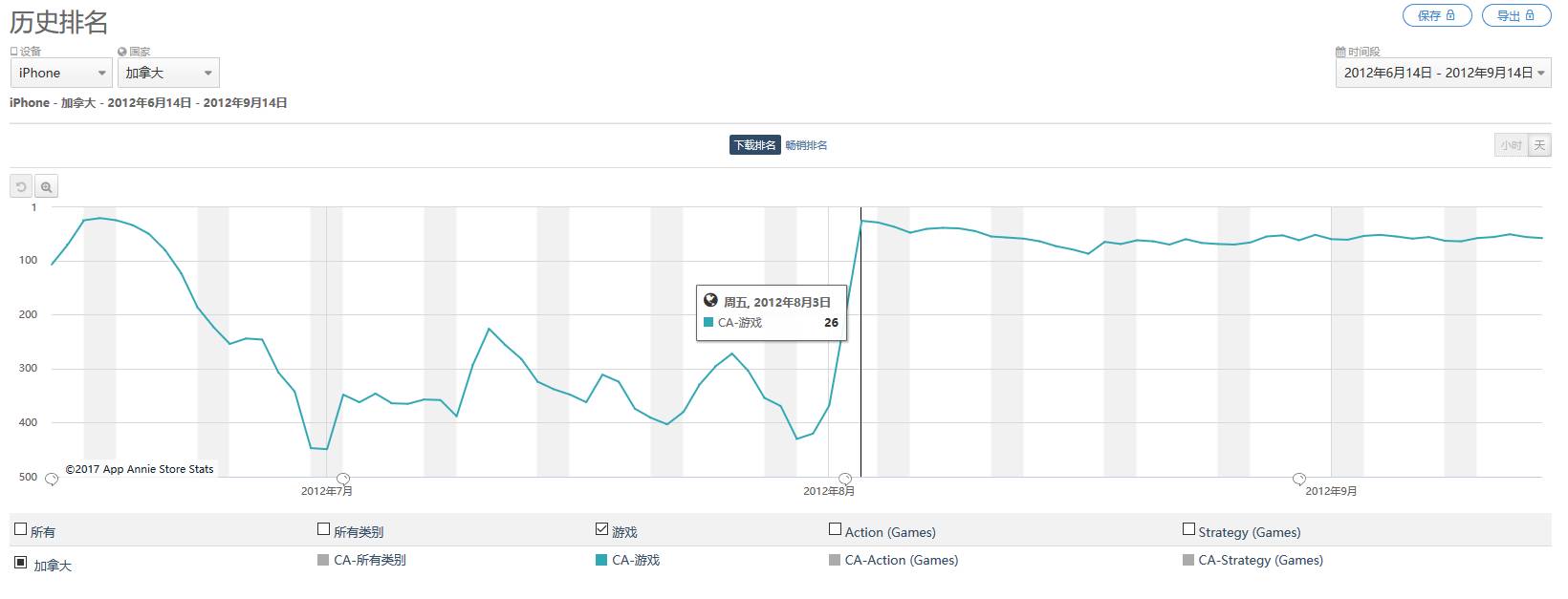Screen dimensions: 1568x599
Task: Open the 加拿大 country dropdown
Action: pyautogui.click(x=168, y=73)
